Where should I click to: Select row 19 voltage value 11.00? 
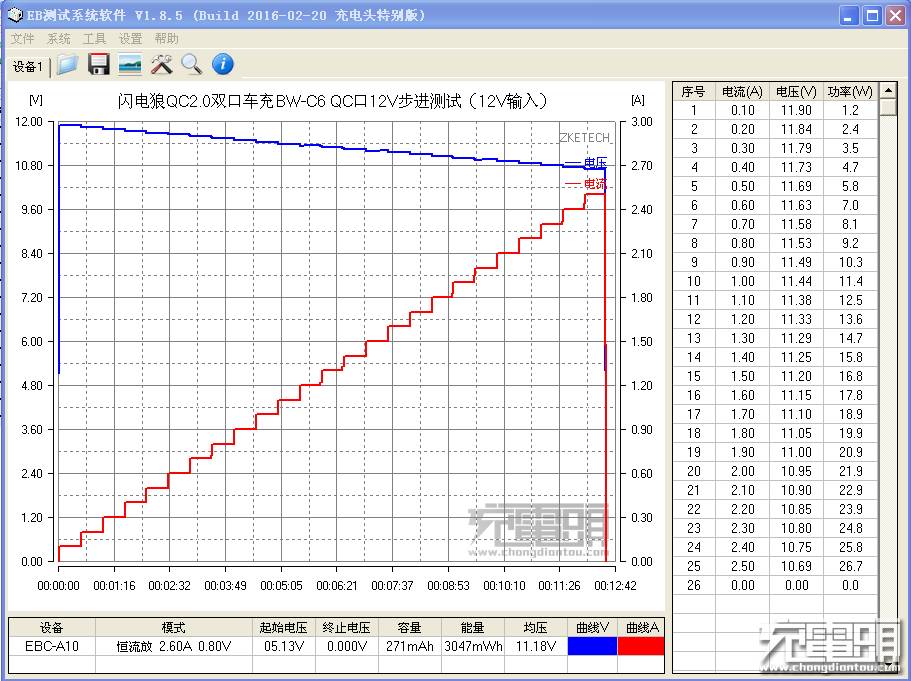pos(797,452)
